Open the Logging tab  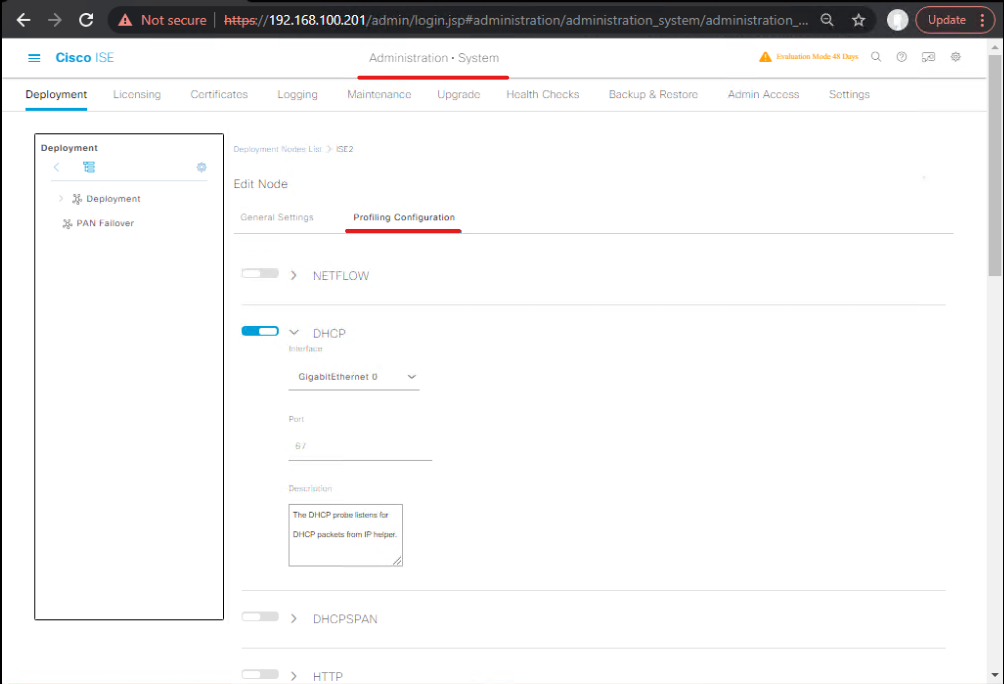coord(297,95)
